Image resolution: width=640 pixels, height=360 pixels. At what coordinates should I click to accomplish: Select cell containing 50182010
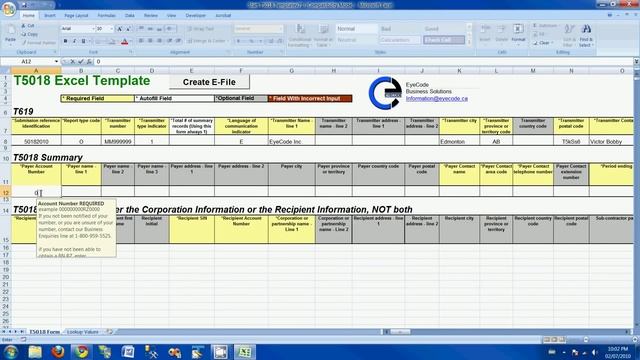36,142
